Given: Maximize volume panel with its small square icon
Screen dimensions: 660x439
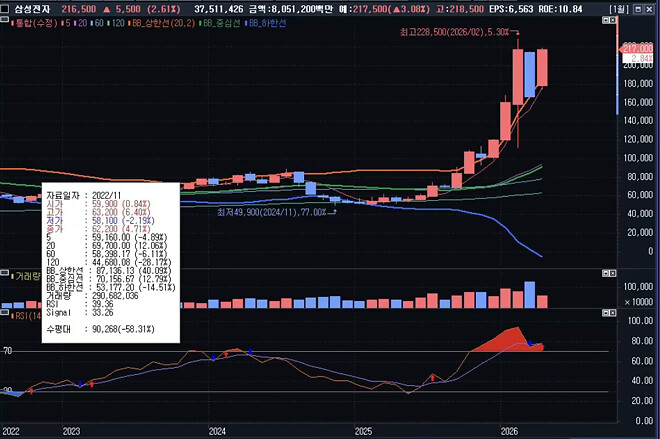Looking at the screenshot, I should point(606,273).
